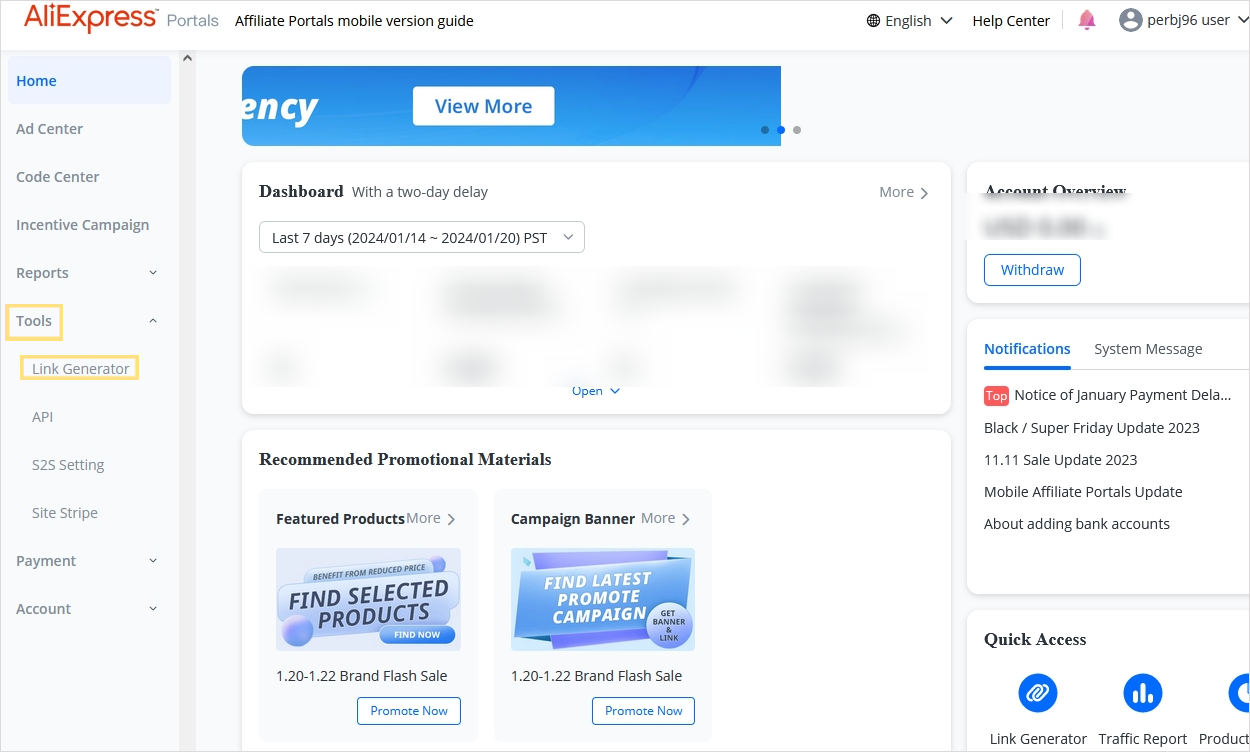Open the Link Generator quick access icon
1250x752 pixels.
pyautogui.click(x=1038, y=693)
